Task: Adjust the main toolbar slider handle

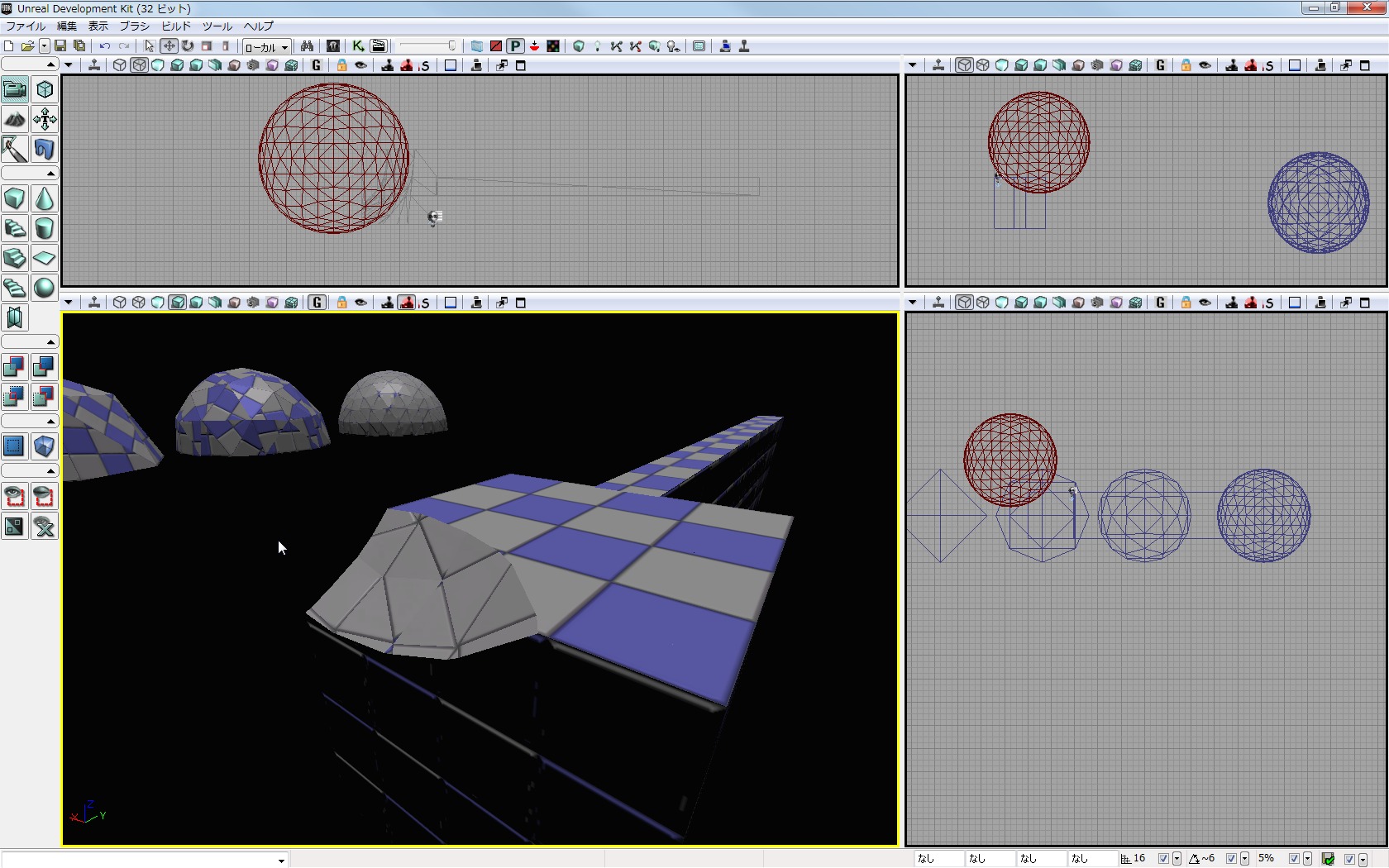Action: (451, 46)
